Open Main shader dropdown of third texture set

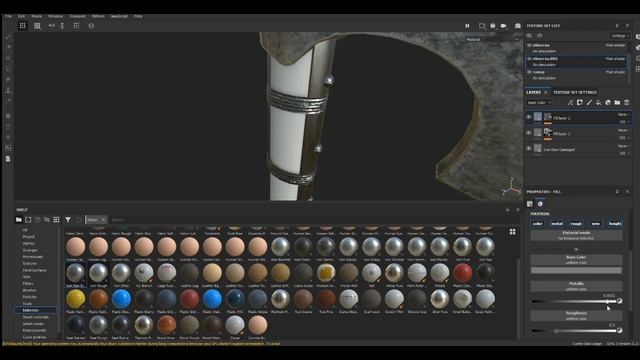(616, 72)
